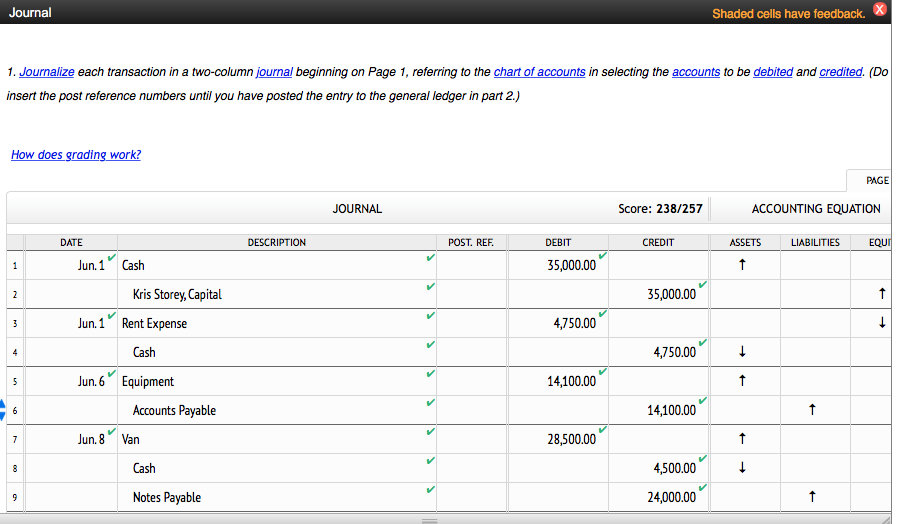Click the 4,750.00 debit cell
Image resolution: width=900 pixels, height=524 pixels.
coord(558,323)
